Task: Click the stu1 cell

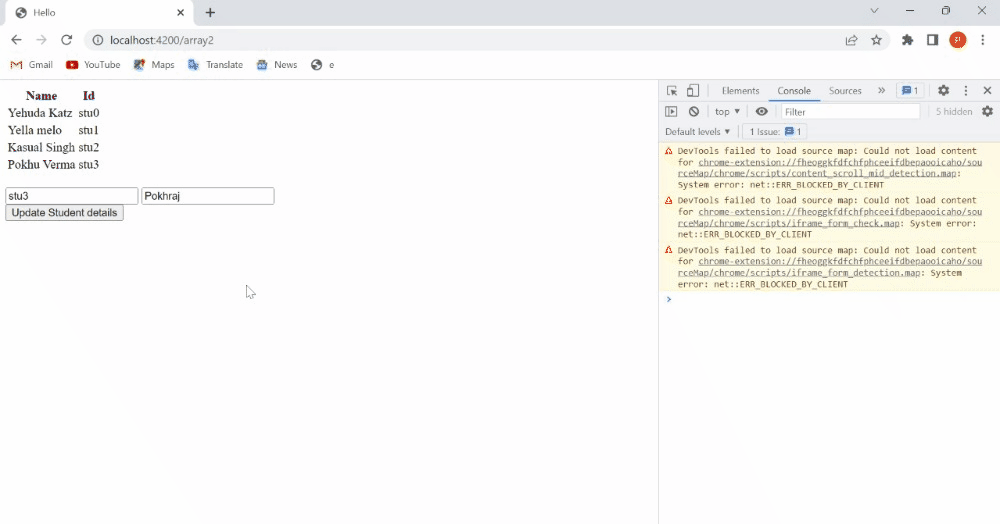Action: [x=89, y=130]
